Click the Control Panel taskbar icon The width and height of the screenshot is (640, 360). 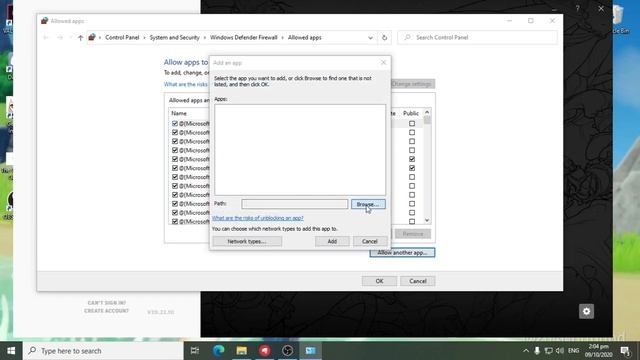pyautogui.click(x=311, y=351)
